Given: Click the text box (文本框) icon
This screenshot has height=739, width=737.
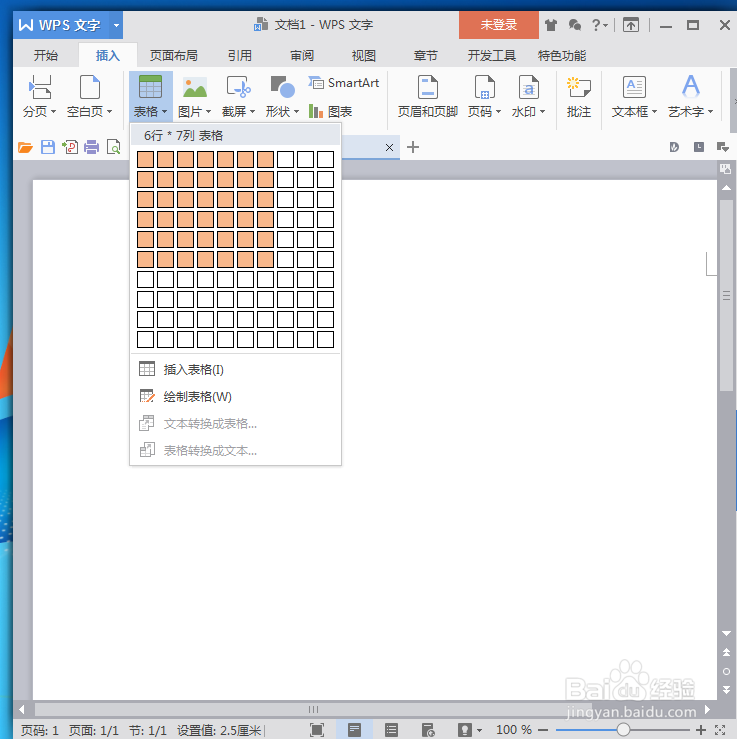Looking at the screenshot, I should click(x=634, y=88).
